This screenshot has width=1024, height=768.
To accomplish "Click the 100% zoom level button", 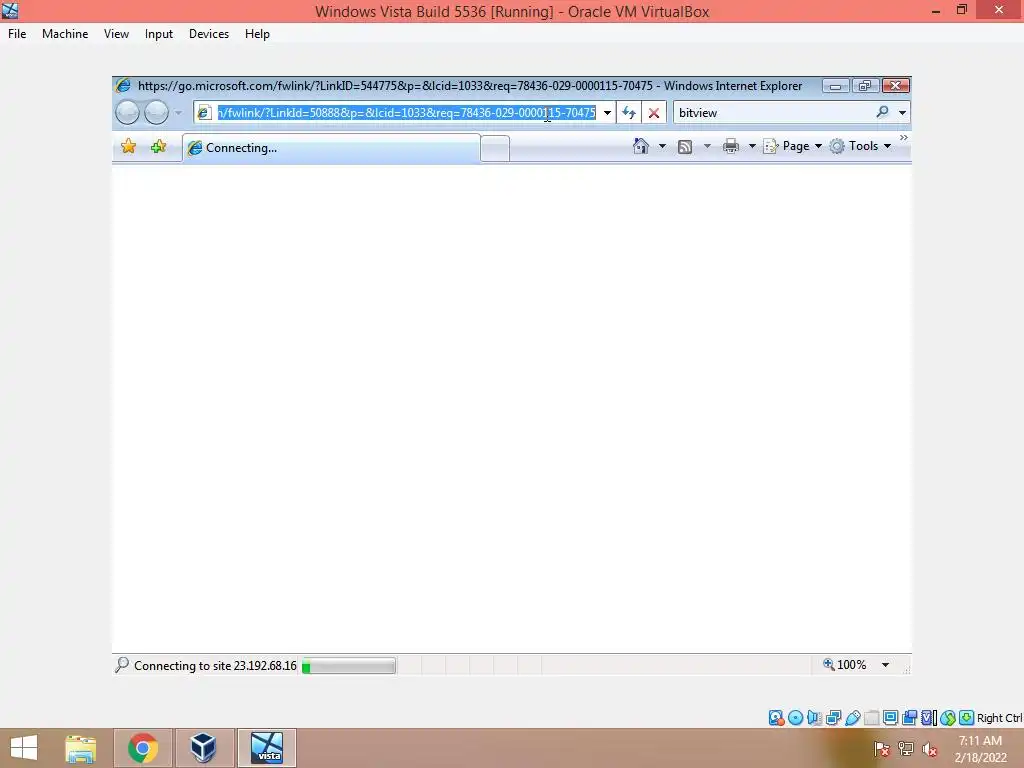I will point(844,665).
